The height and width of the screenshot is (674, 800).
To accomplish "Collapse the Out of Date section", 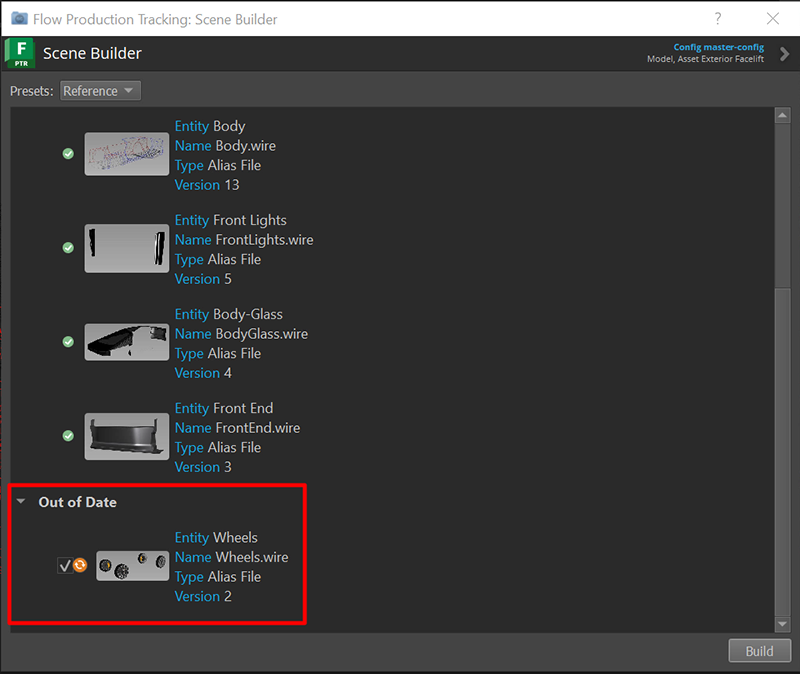I will pyautogui.click(x=21, y=502).
